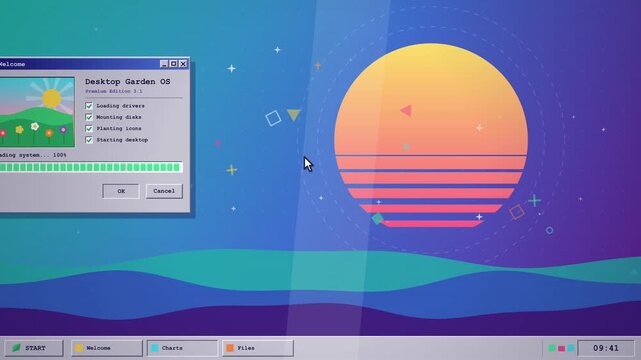Click the orange Files taskbar icon
This screenshot has width=641, height=360.
[230, 348]
